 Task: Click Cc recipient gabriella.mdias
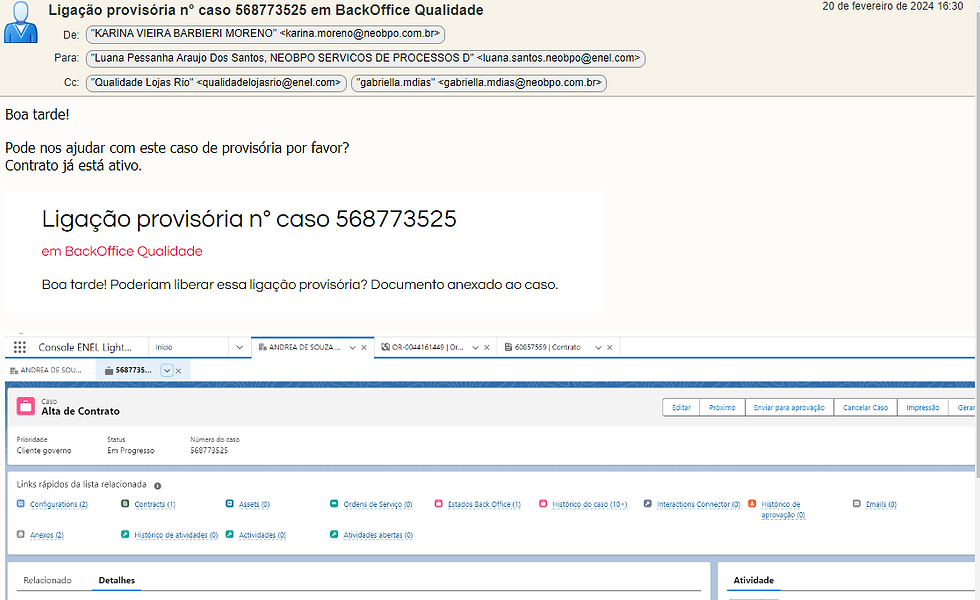[479, 82]
